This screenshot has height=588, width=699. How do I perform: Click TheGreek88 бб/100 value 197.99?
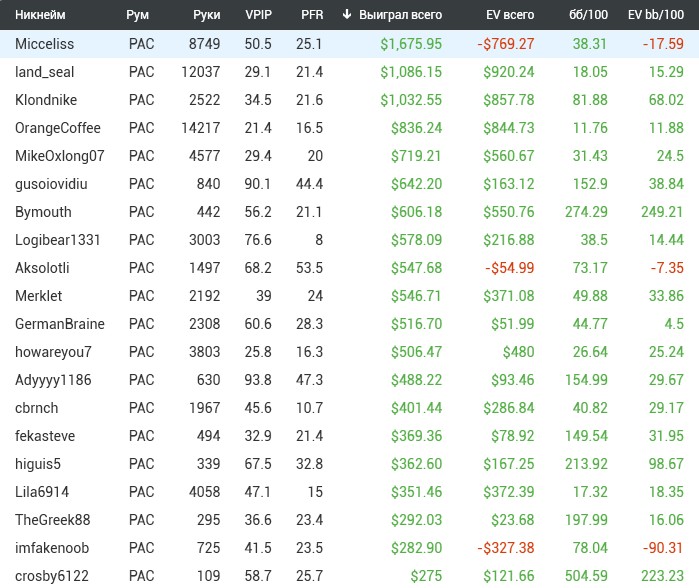pyautogui.click(x=586, y=520)
